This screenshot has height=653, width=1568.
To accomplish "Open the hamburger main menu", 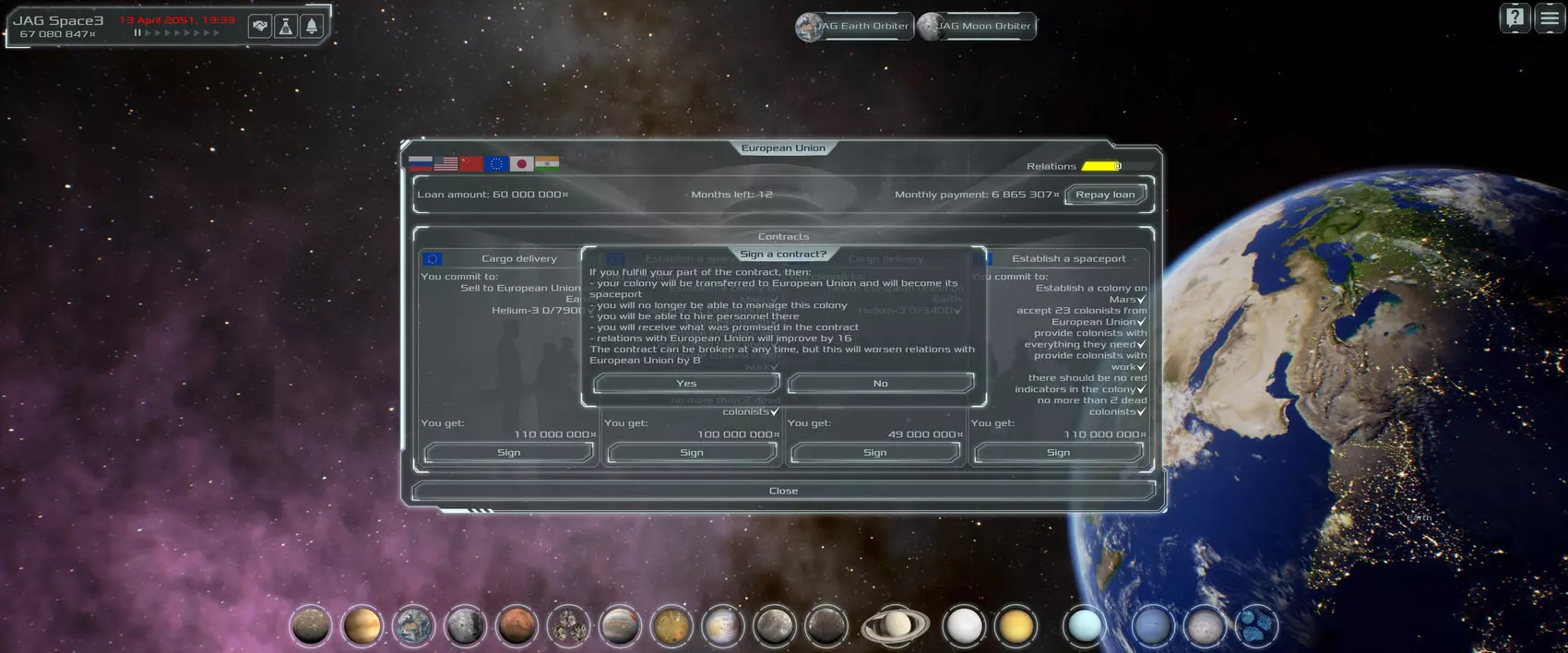I will 1550,18.
